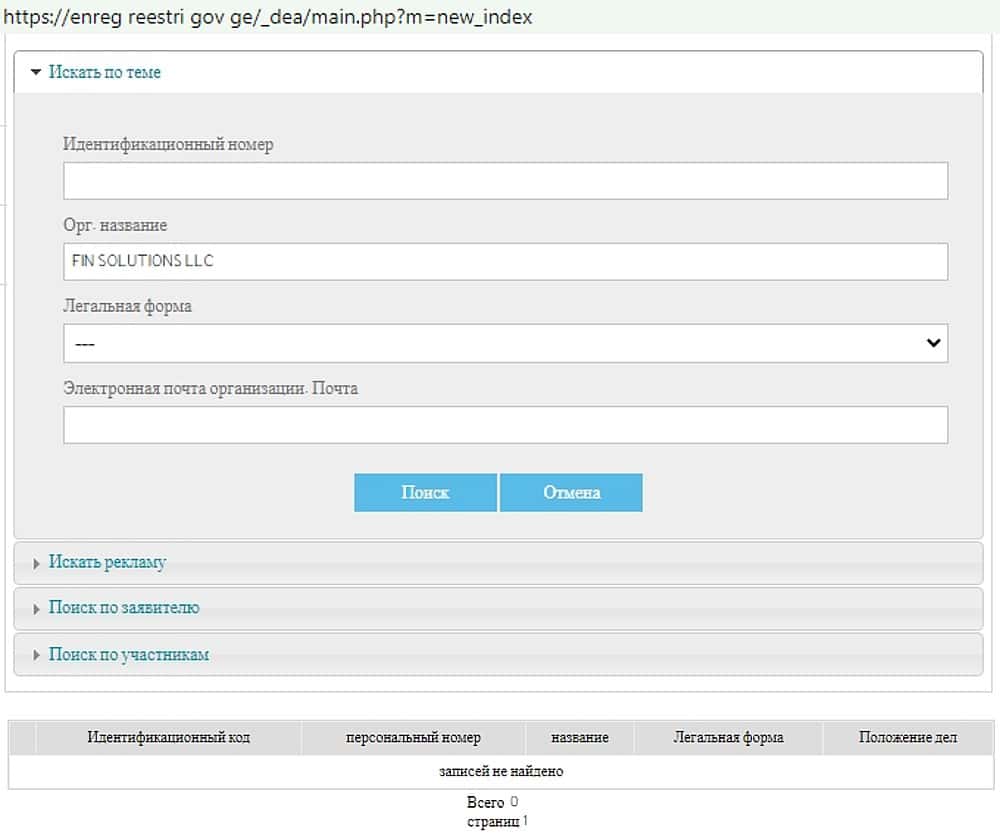This screenshot has width=1000, height=839.
Task: Click the 'Положение дел' column header
Action: point(908,738)
